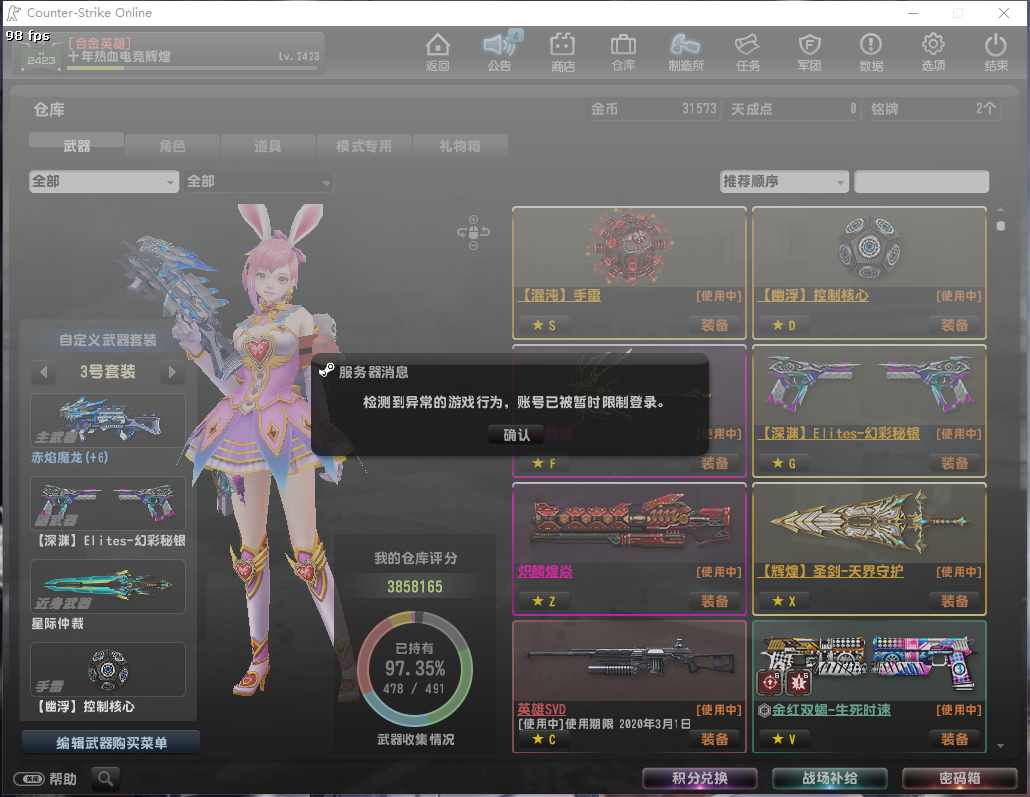Click the rotate/zoom mouse control icon near character
The image size is (1030, 797).
pyautogui.click(x=473, y=232)
